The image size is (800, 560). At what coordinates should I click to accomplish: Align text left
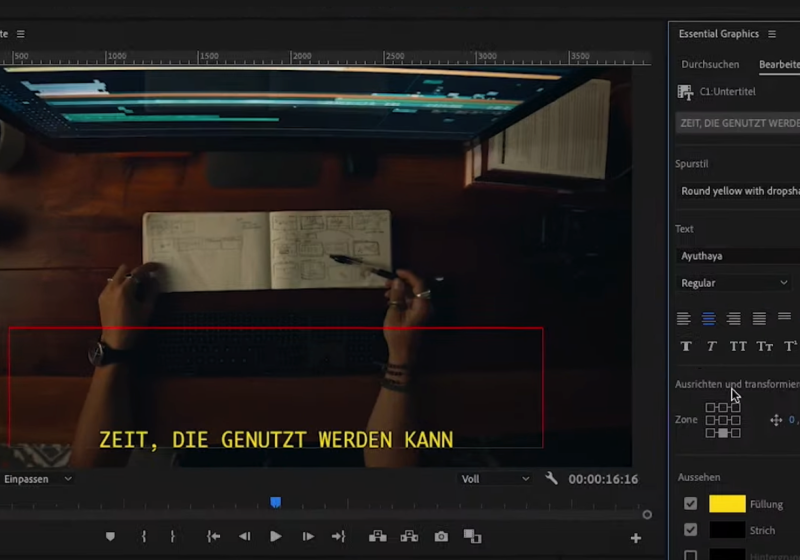684,319
